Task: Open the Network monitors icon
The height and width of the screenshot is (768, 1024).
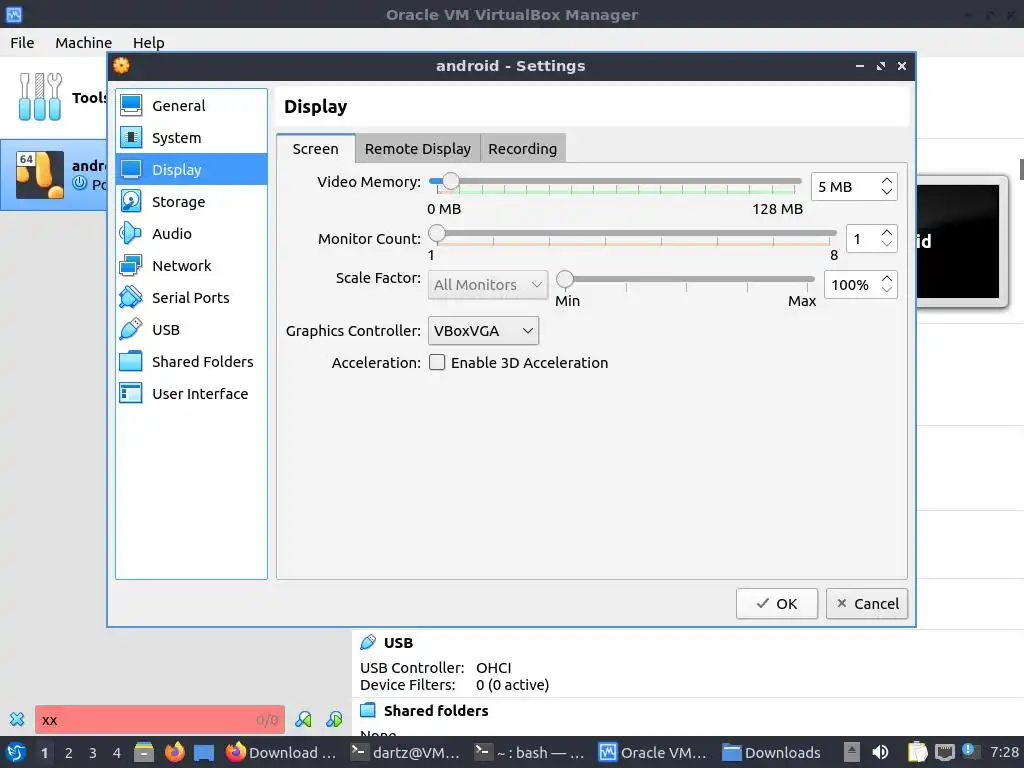Action: click(131, 266)
